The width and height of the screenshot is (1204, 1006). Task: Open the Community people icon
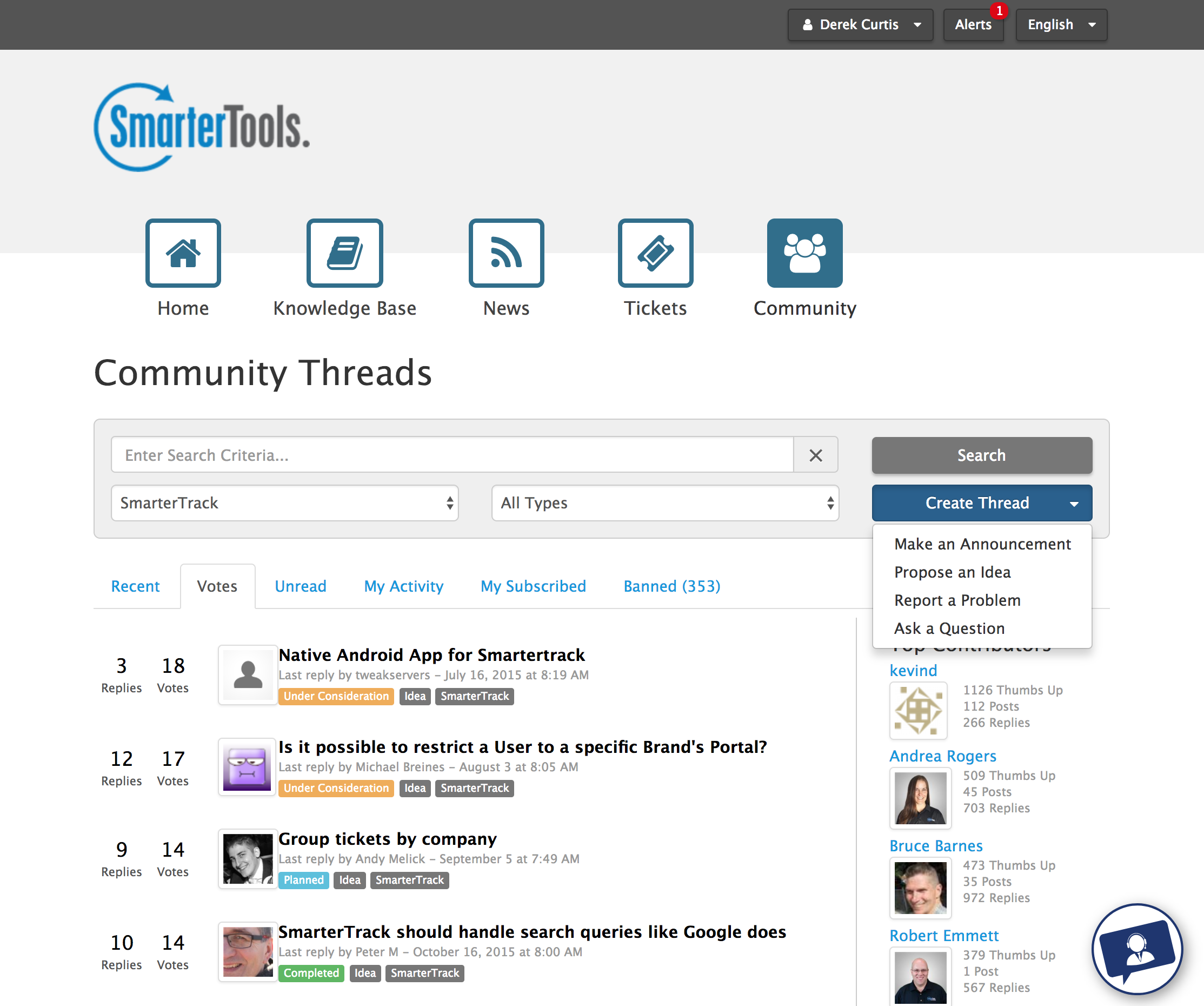click(x=804, y=253)
